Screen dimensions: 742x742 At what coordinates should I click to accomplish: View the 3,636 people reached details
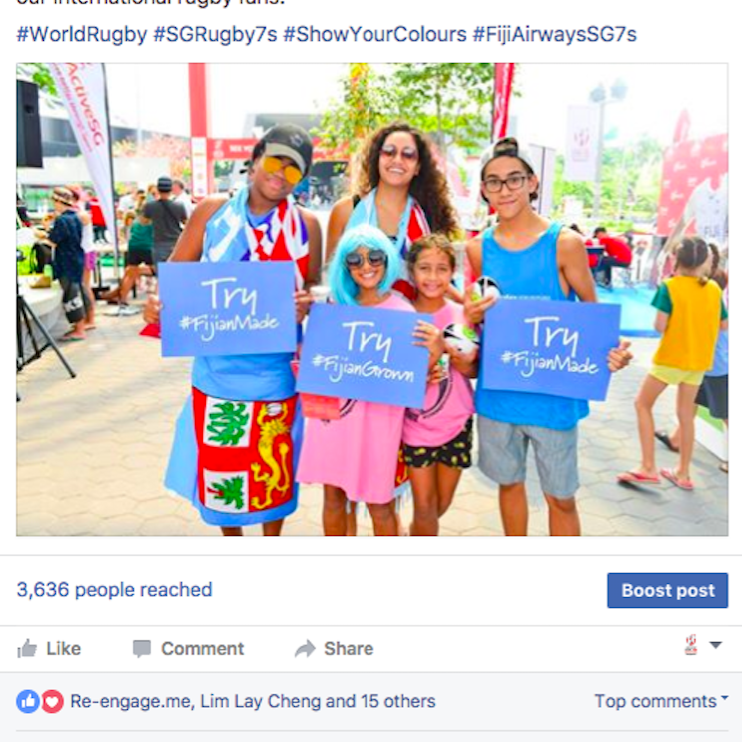tap(115, 590)
